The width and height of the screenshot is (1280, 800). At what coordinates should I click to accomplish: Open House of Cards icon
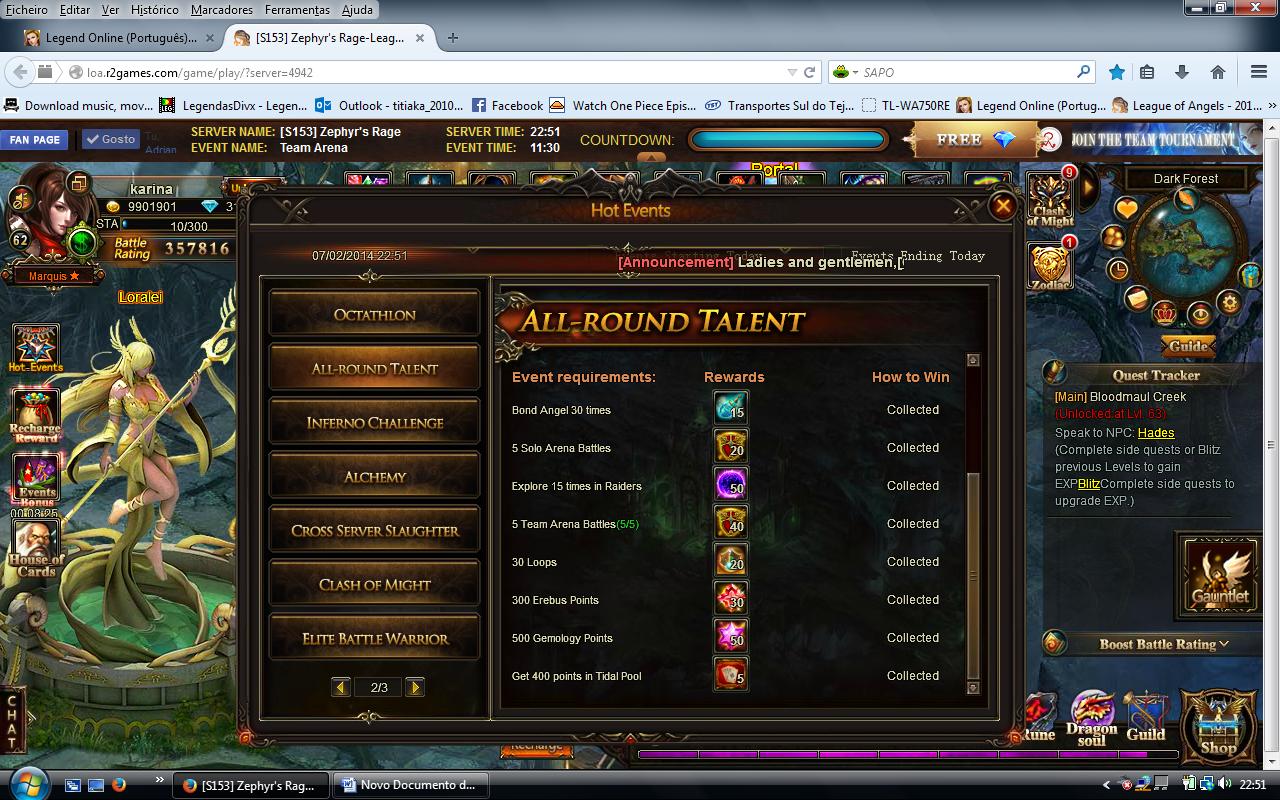click(x=36, y=548)
